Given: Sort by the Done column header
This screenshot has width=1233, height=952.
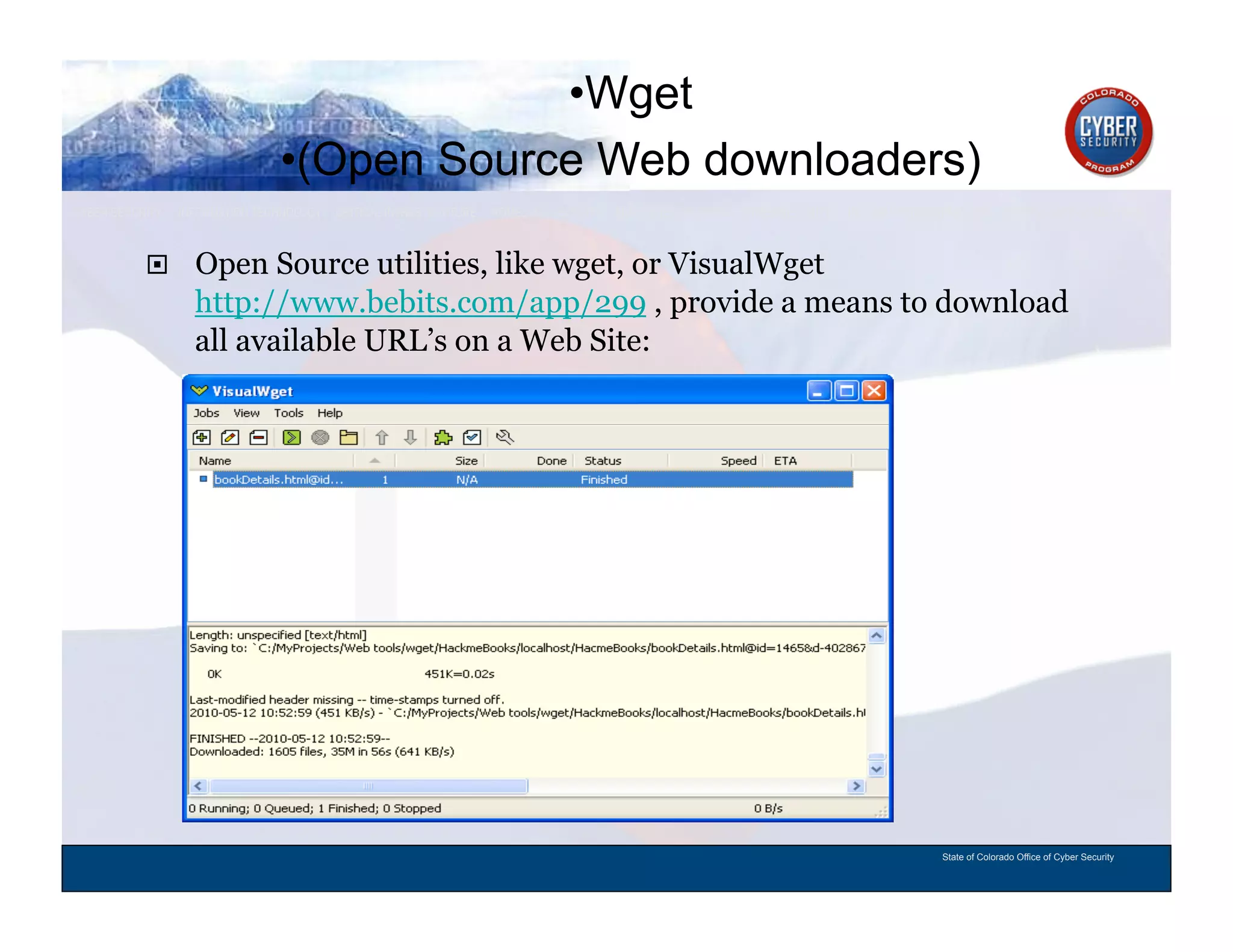Looking at the screenshot, I should [x=529, y=461].
